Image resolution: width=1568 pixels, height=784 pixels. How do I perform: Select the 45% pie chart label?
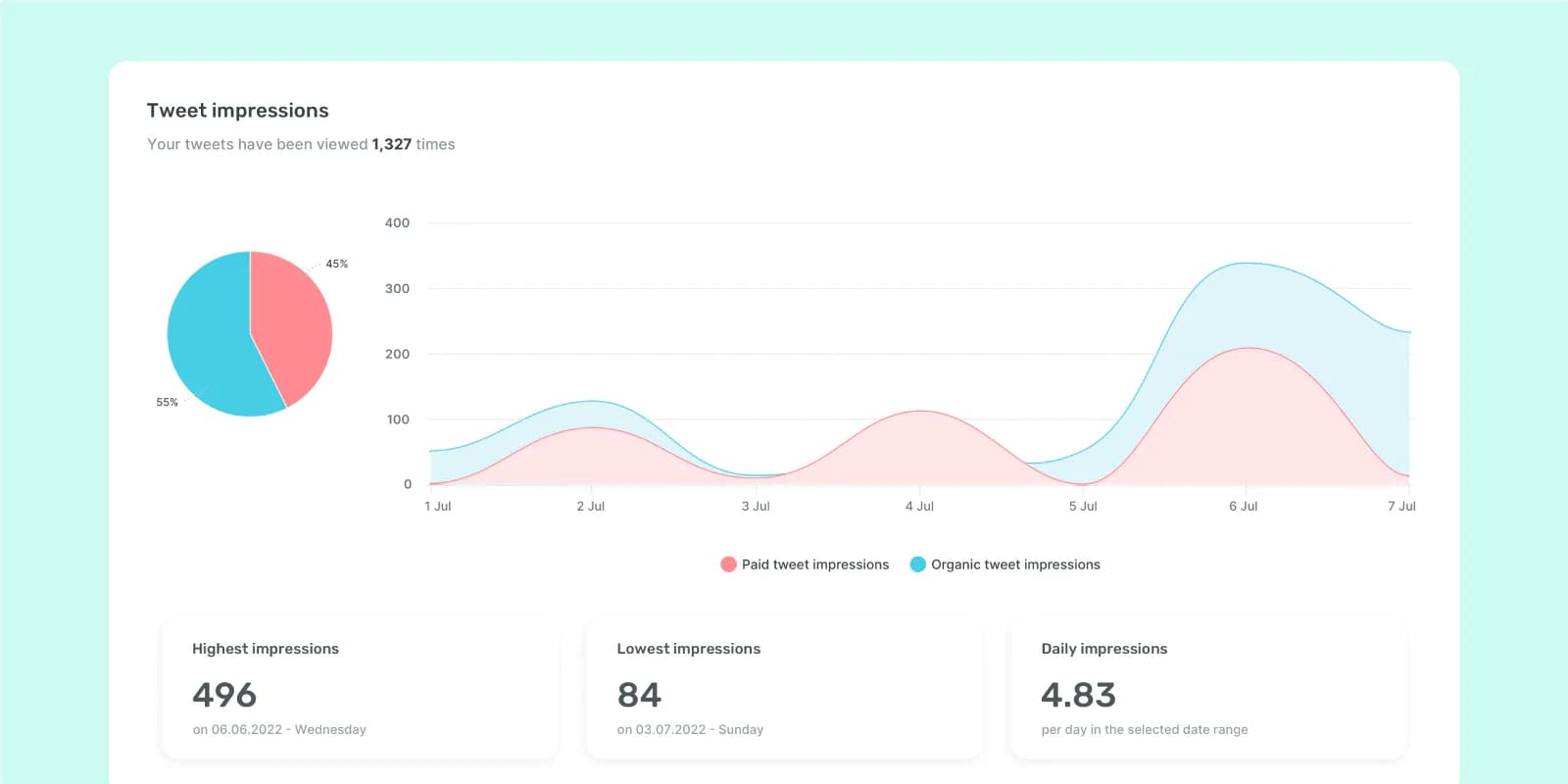[x=337, y=264]
